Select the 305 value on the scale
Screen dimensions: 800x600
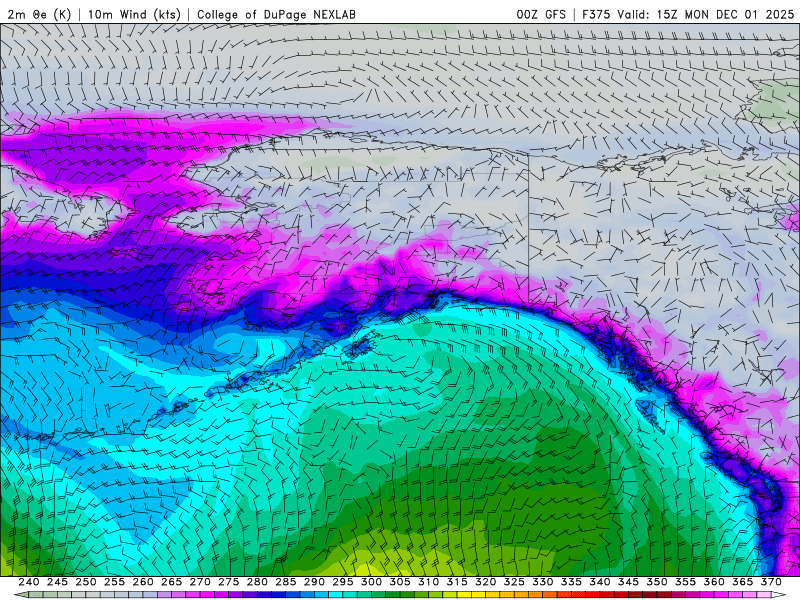click(x=400, y=582)
